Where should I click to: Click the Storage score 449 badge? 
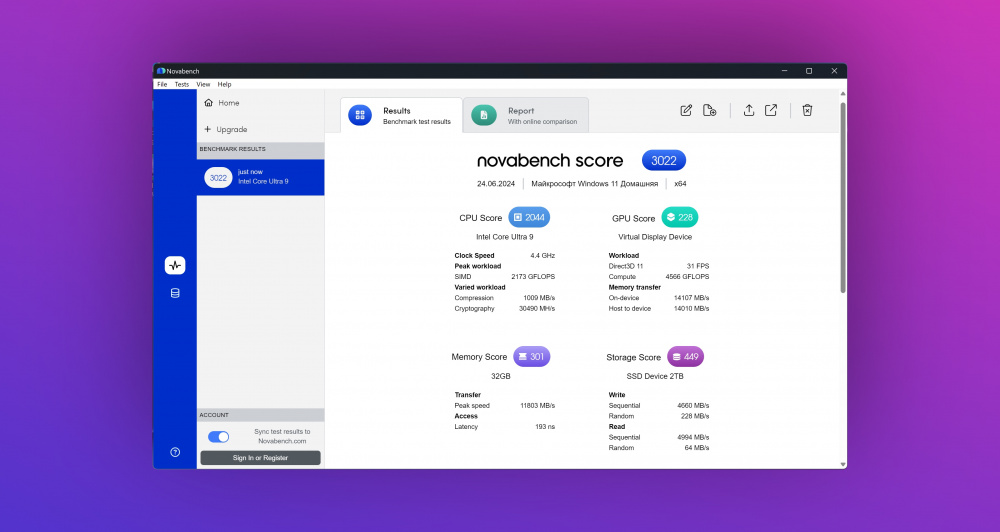(x=686, y=357)
